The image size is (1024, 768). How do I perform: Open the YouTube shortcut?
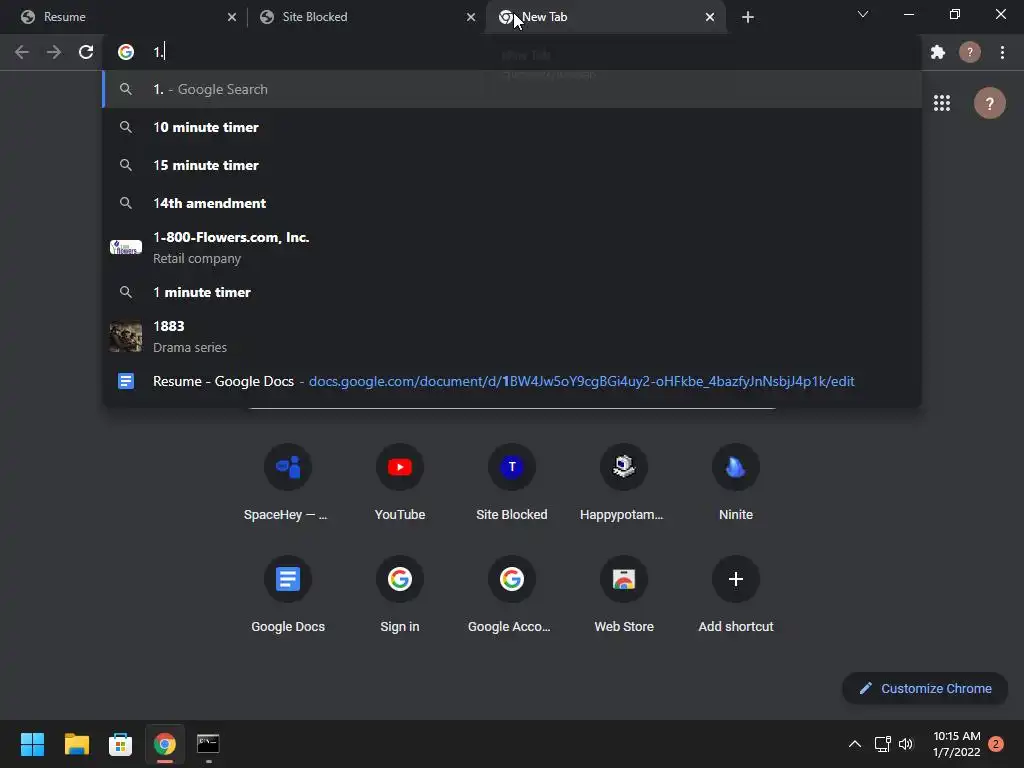pos(400,483)
